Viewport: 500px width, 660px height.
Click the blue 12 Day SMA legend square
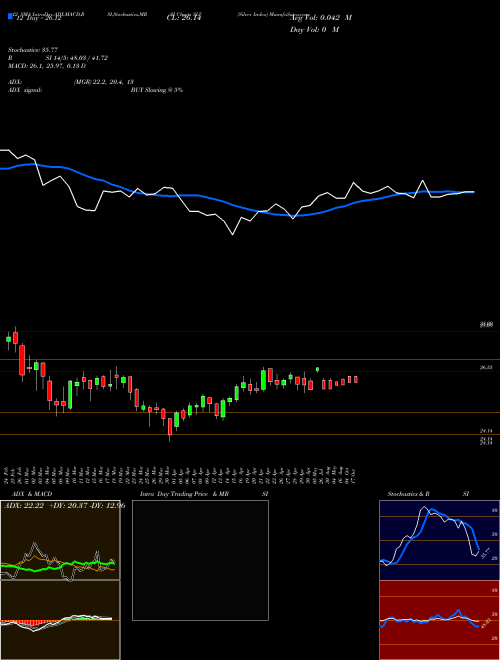pyautogui.click(x=10, y=16)
